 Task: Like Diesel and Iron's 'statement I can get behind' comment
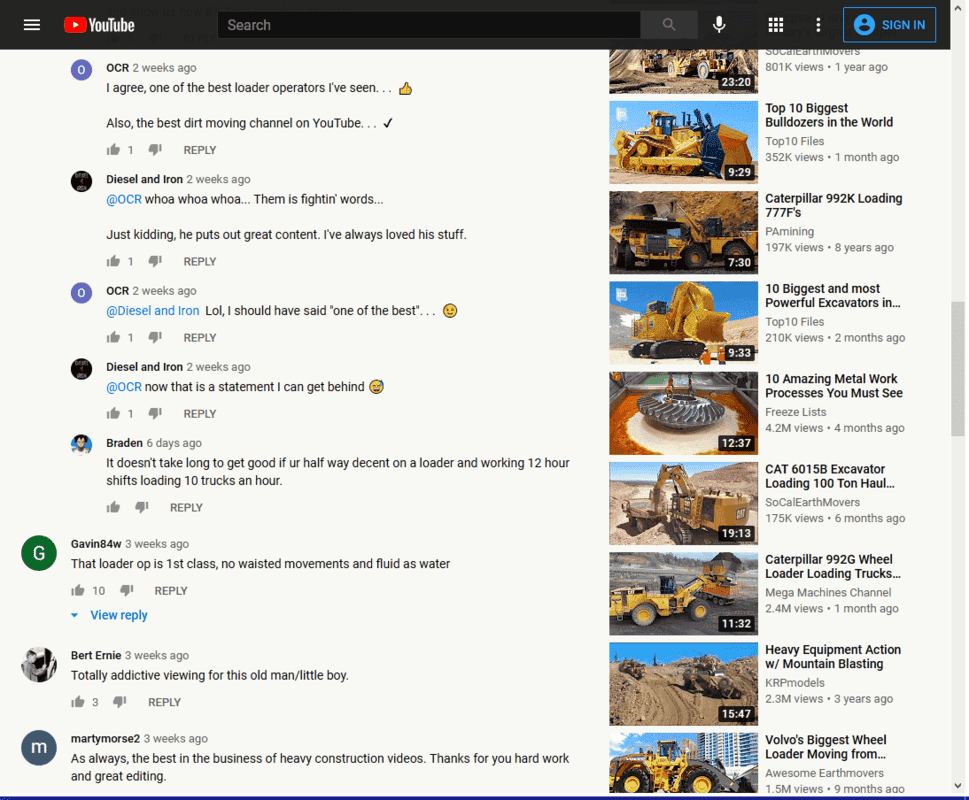pos(113,413)
